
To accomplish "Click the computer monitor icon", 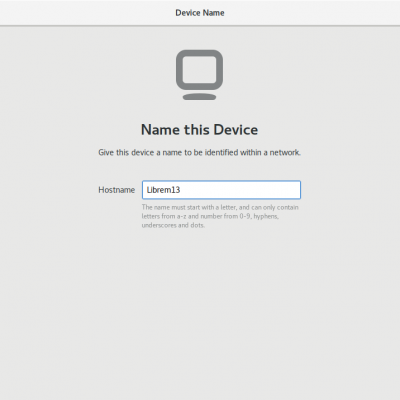I will 199,75.
